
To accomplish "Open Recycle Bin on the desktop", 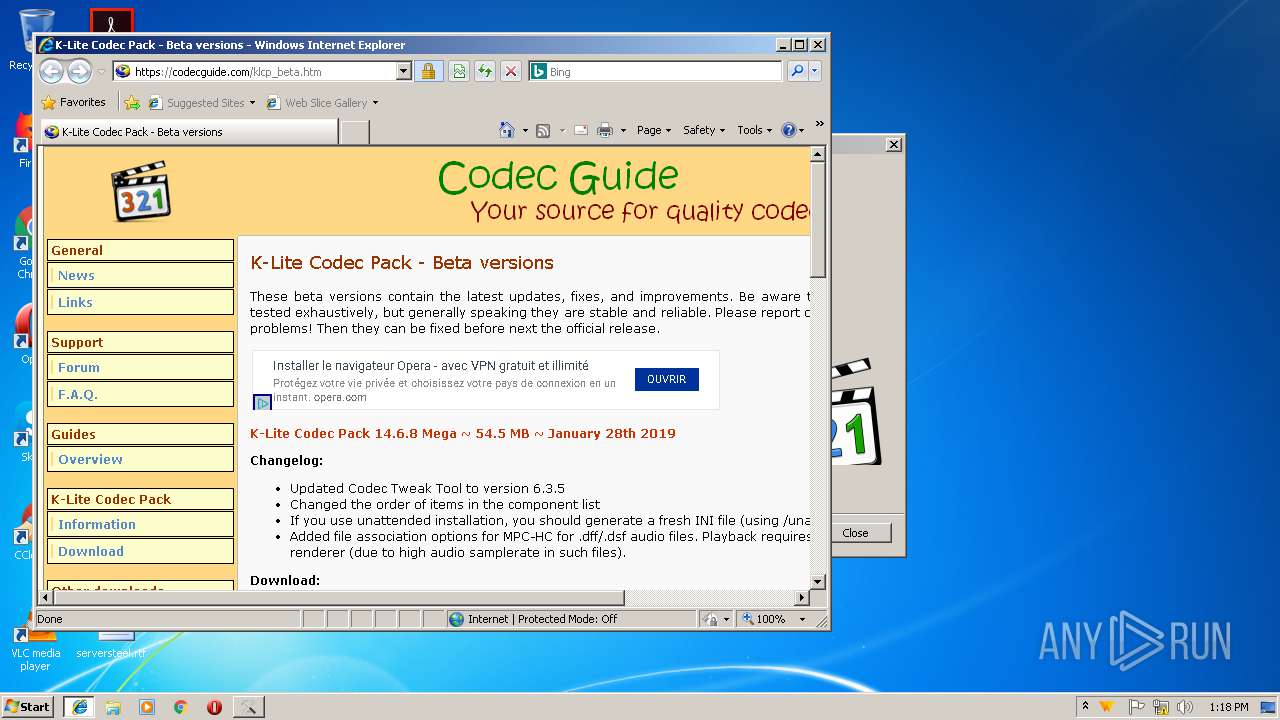I will (36, 40).
